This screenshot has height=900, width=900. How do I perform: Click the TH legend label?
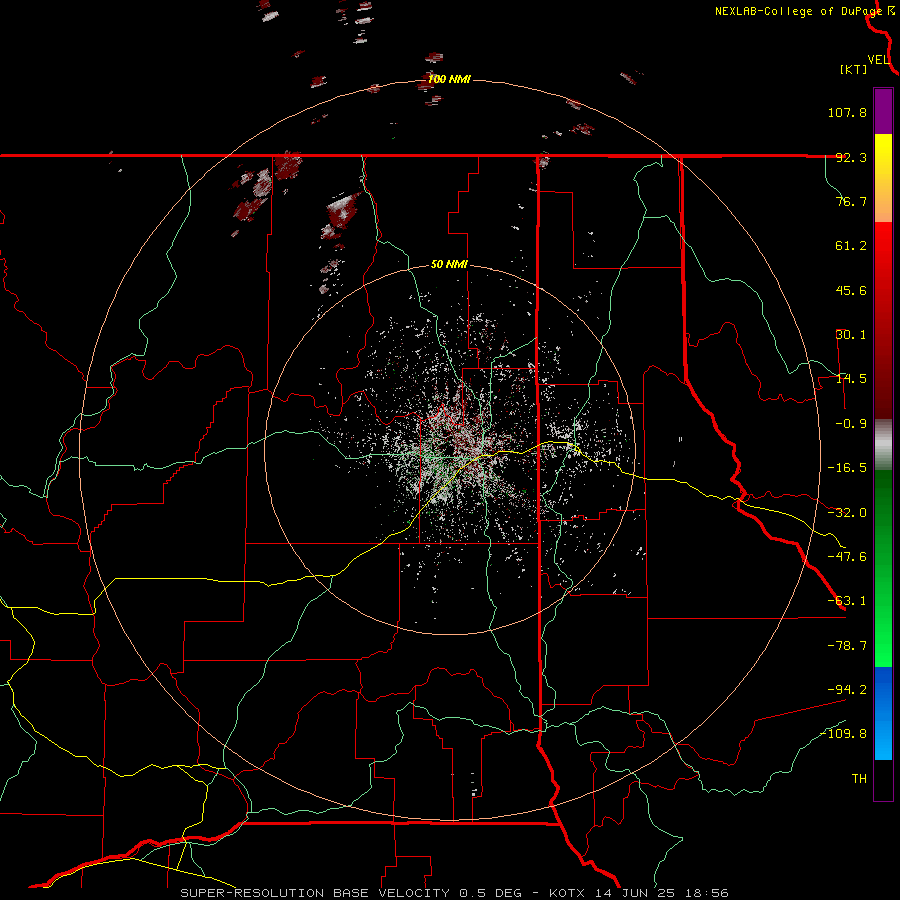pyautogui.click(x=859, y=779)
